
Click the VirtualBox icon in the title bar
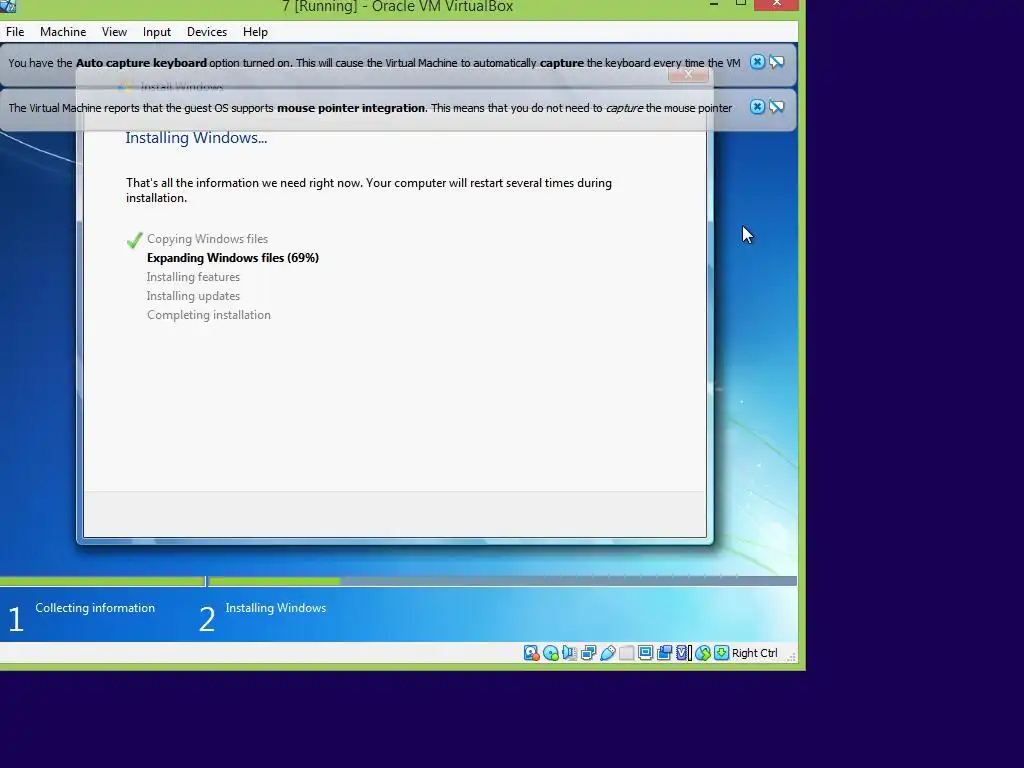[x=8, y=6]
